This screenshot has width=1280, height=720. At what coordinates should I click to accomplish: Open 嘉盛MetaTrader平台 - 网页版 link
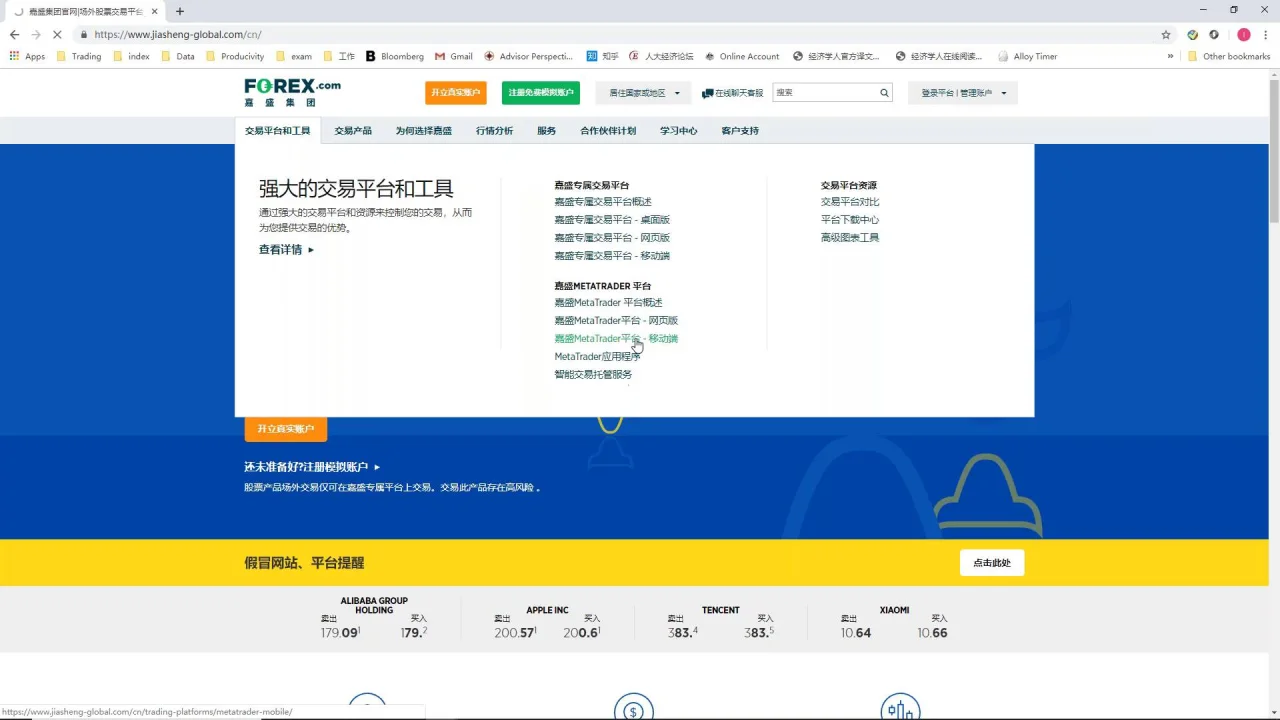click(616, 320)
